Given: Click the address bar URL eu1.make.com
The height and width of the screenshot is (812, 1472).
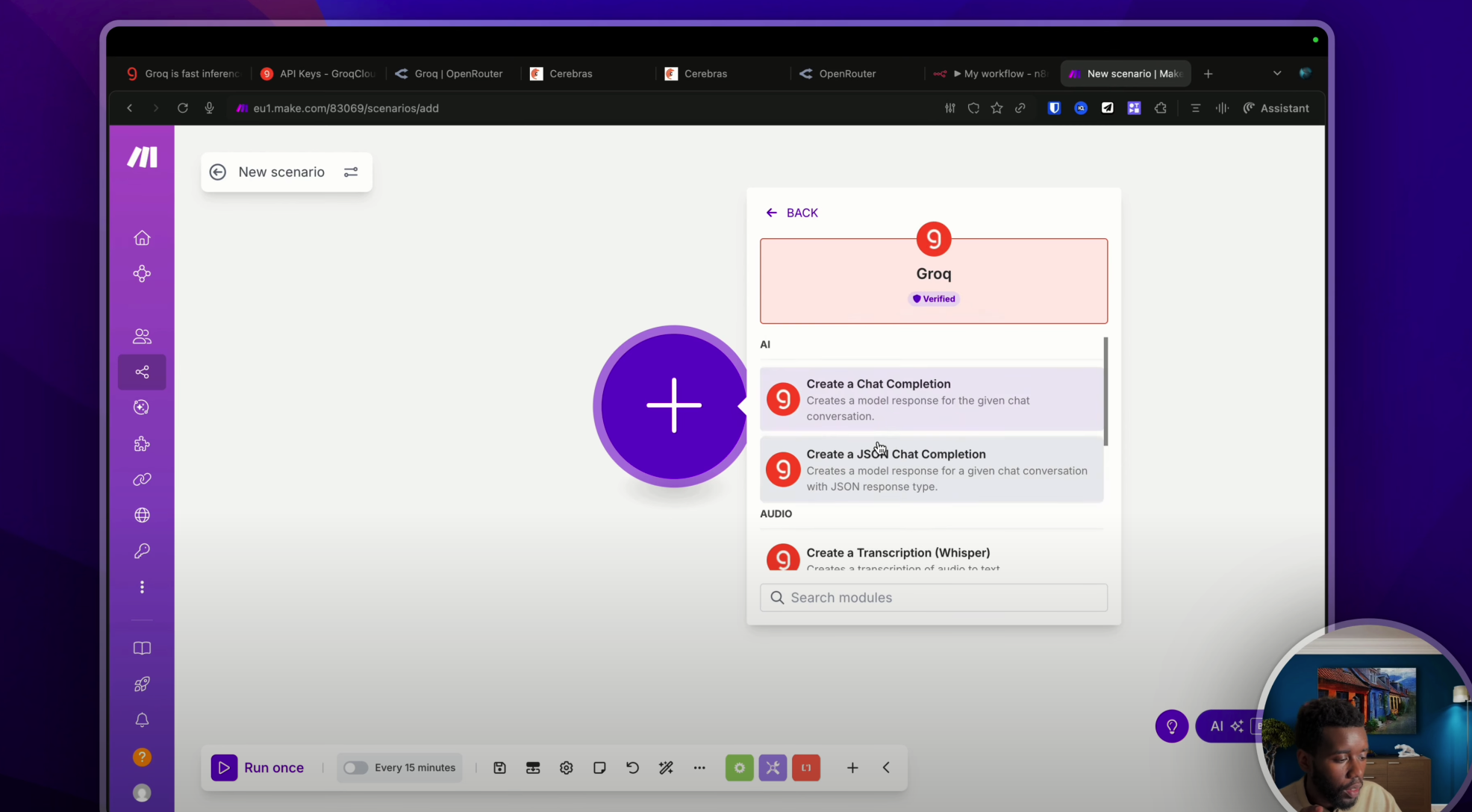Looking at the screenshot, I should click(346, 108).
